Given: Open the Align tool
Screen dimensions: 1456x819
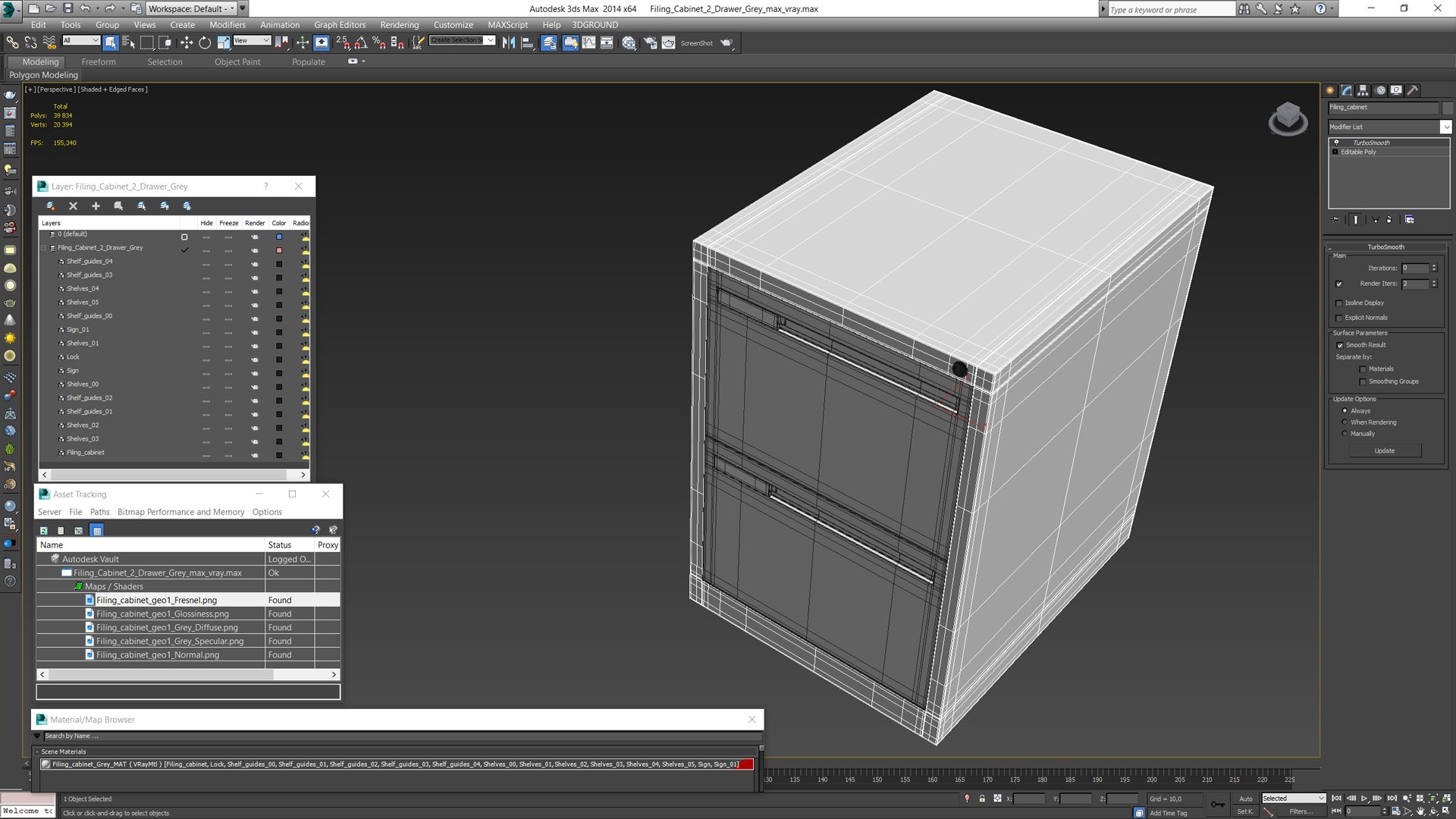Looking at the screenshot, I should coord(527,42).
